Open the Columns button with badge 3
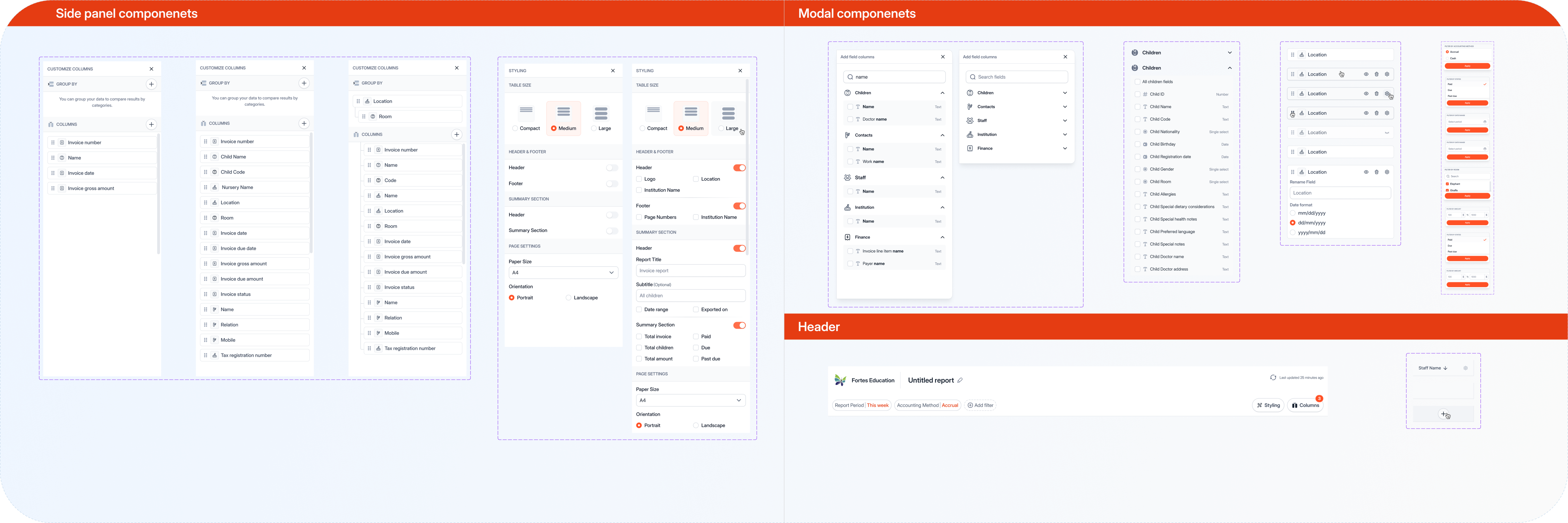This screenshot has width=1568, height=523. pyautogui.click(x=1306, y=405)
